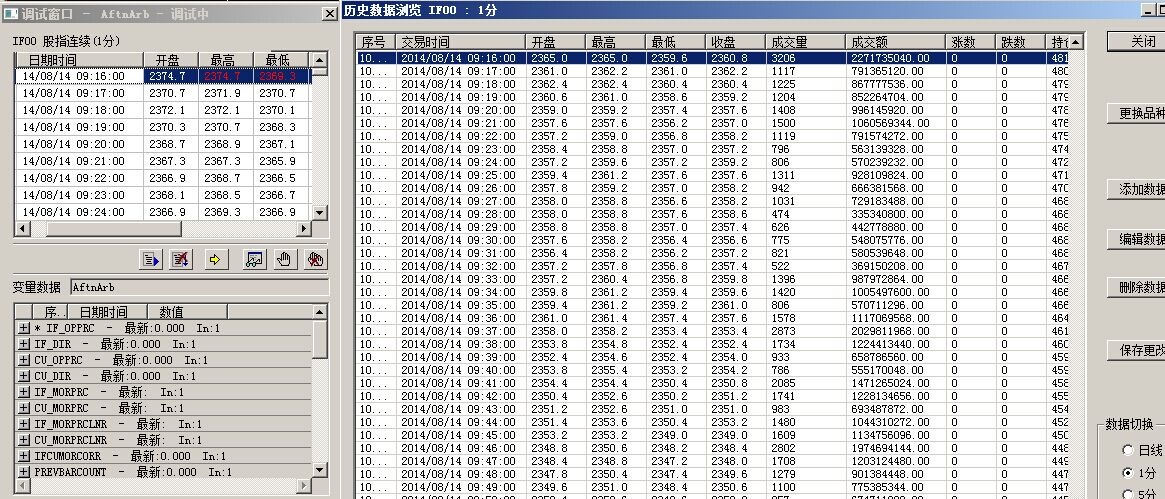The width and height of the screenshot is (1165, 499).
Task: Expand the IF_OPPRC variable node
Action: (x=24, y=328)
